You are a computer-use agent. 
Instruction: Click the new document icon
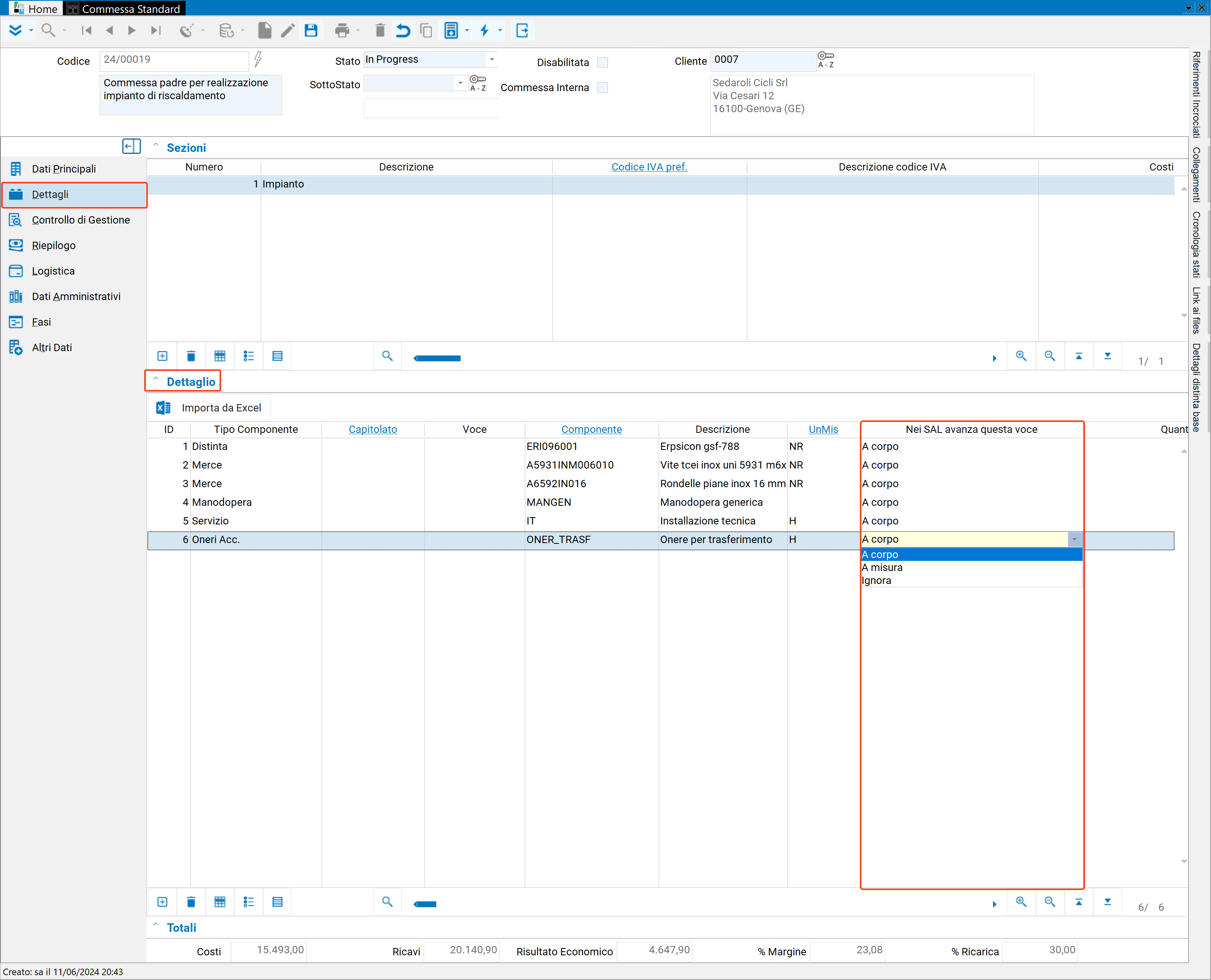point(265,30)
